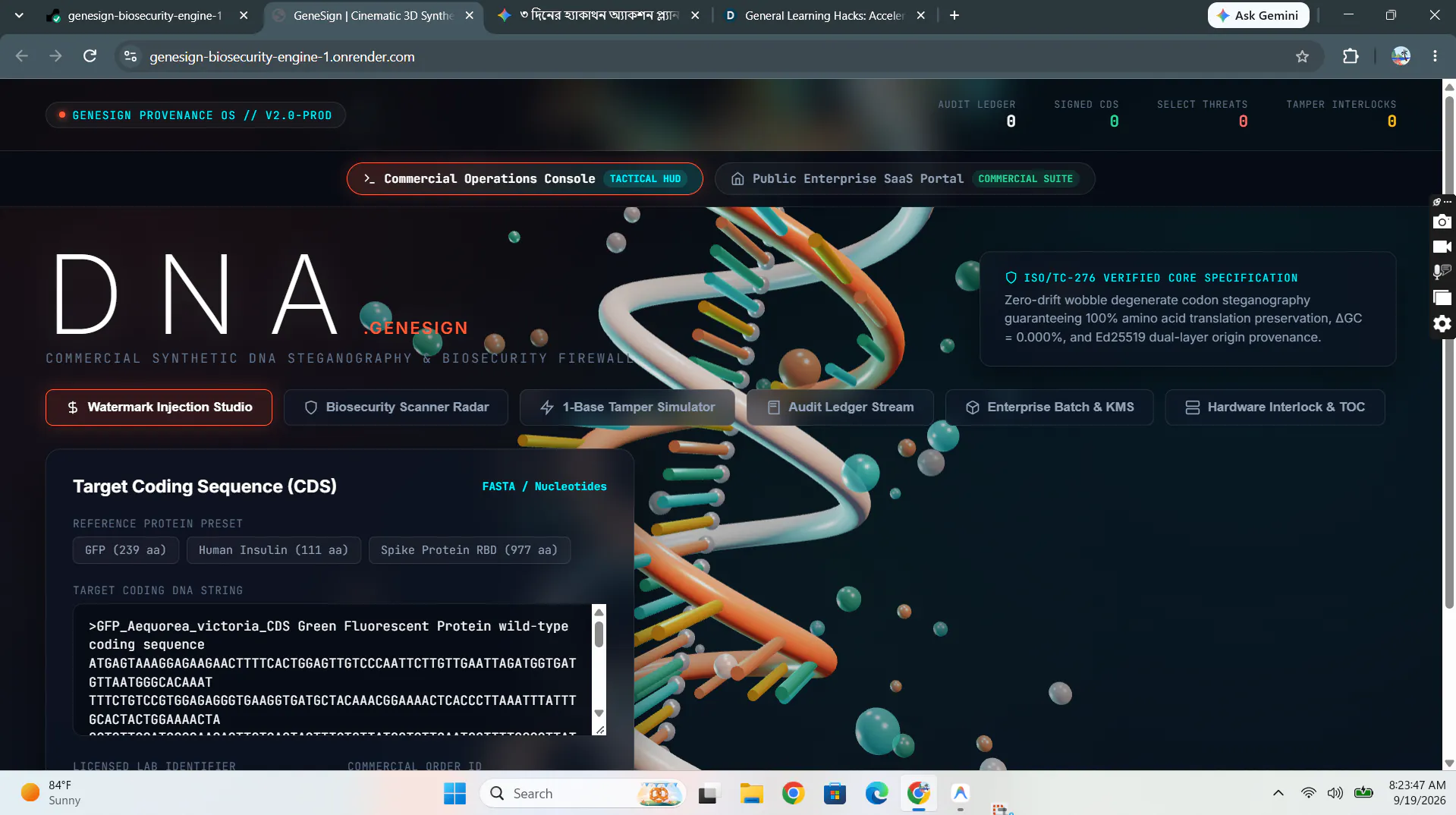Open the 1-Base Tamper Simulator tab

627,407
